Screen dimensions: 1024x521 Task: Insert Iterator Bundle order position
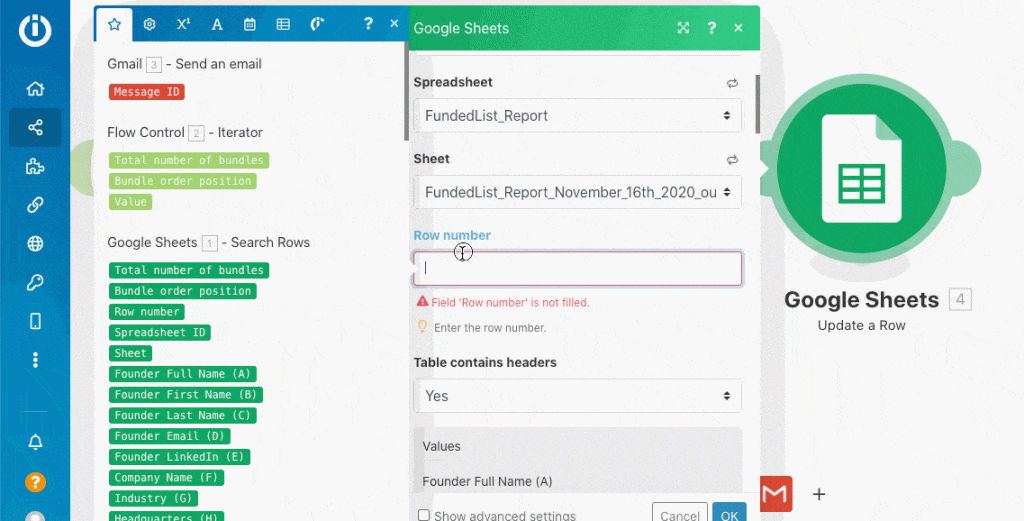click(x=182, y=181)
